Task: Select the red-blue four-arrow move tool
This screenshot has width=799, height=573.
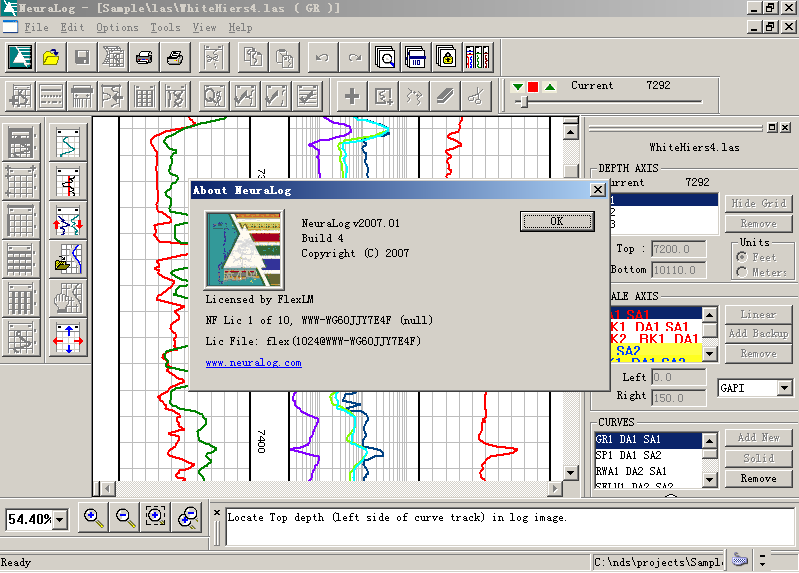Action: pos(68,338)
